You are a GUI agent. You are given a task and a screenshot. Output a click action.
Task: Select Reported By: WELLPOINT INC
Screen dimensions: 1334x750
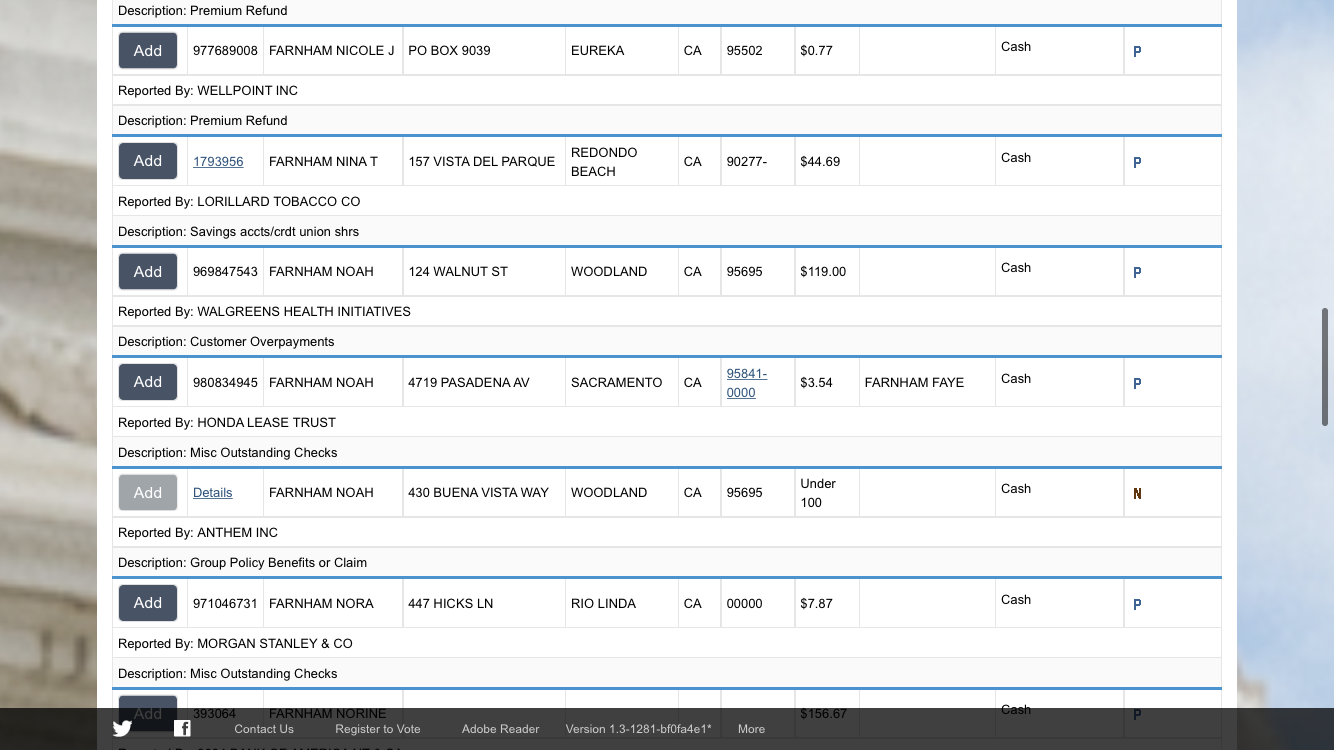(x=208, y=90)
